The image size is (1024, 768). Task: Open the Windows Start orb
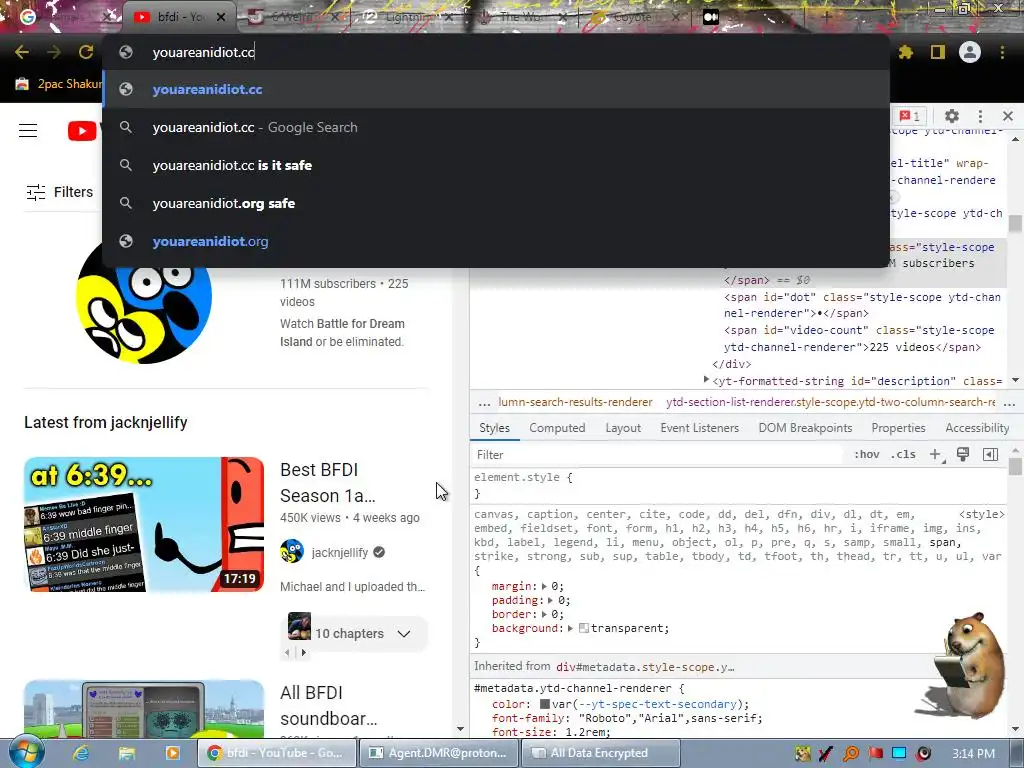[25, 751]
